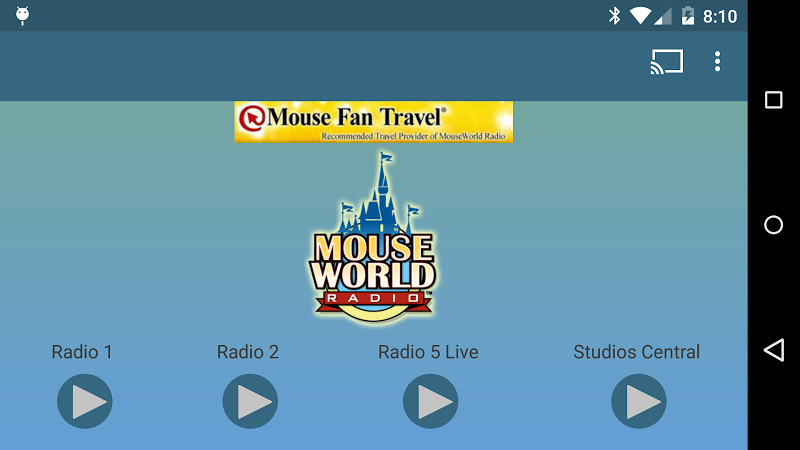Play the Radio 2 stream

point(250,401)
